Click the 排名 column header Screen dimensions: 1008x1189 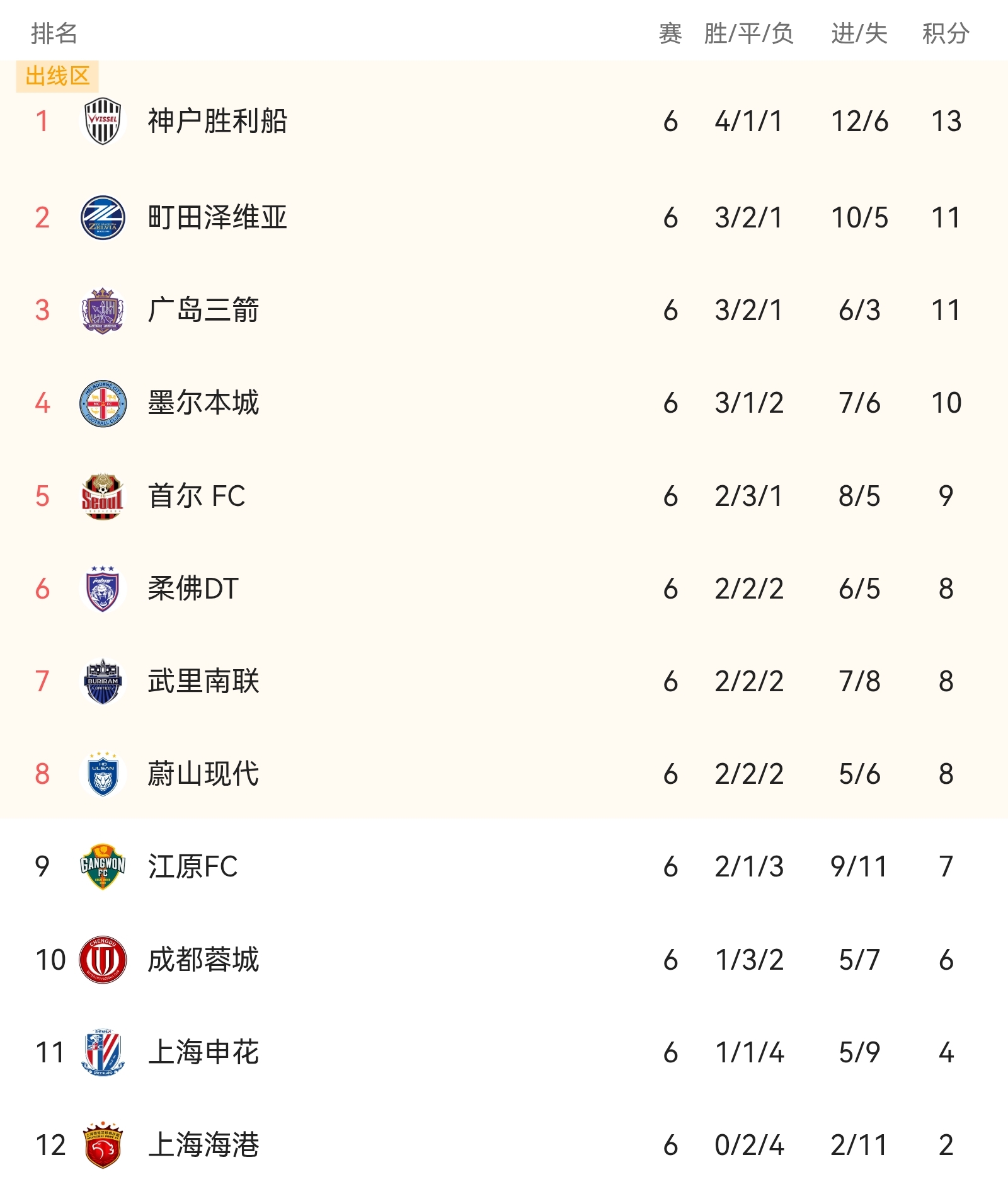point(54,33)
